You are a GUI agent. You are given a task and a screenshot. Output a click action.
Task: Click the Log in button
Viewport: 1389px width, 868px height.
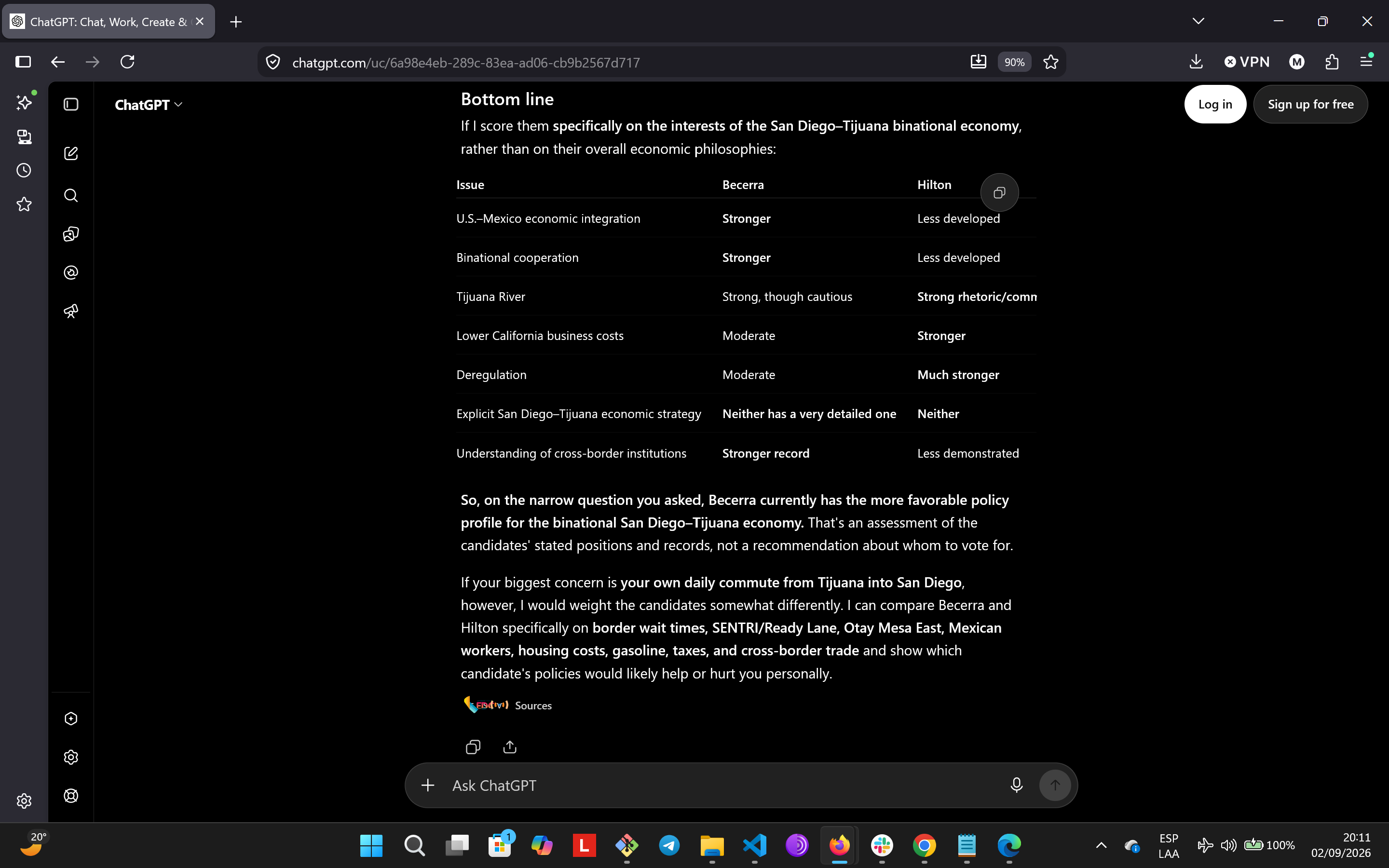click(x=1215, y=105)
